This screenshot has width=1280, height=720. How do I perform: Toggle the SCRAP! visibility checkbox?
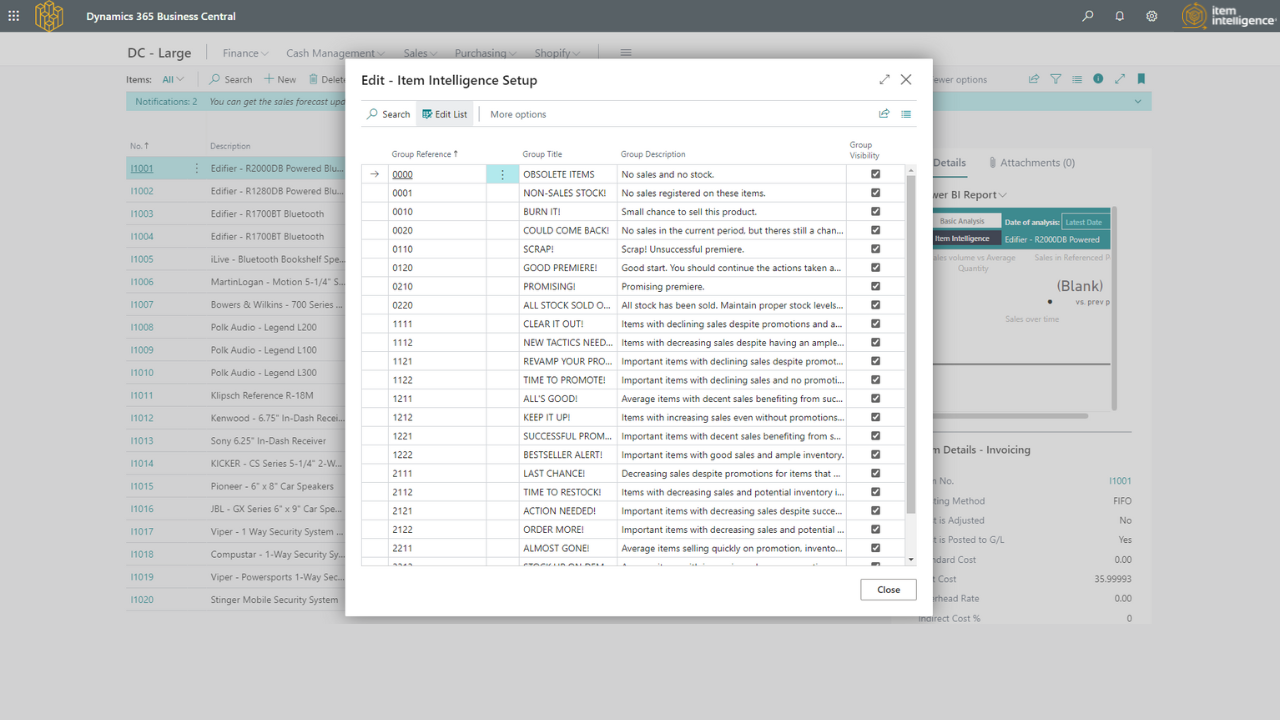pos(876,249)
